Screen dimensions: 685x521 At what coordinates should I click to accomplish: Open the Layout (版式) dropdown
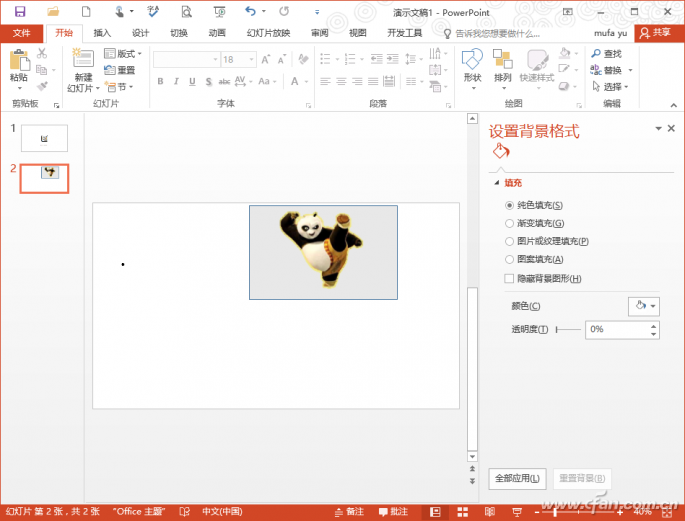tap(123, 54)
